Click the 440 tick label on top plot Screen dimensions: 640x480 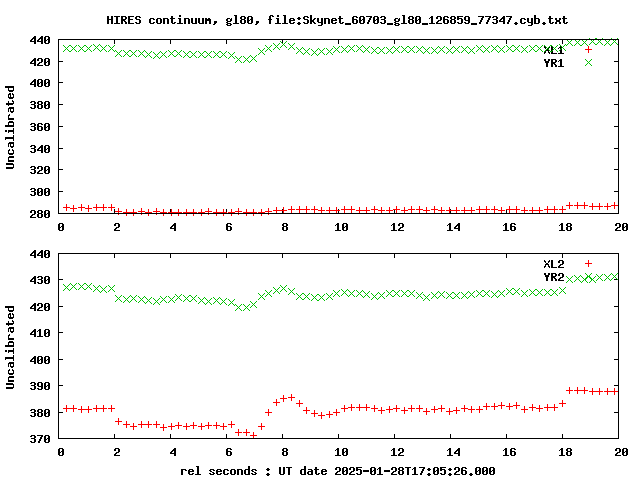click(40, 40)
